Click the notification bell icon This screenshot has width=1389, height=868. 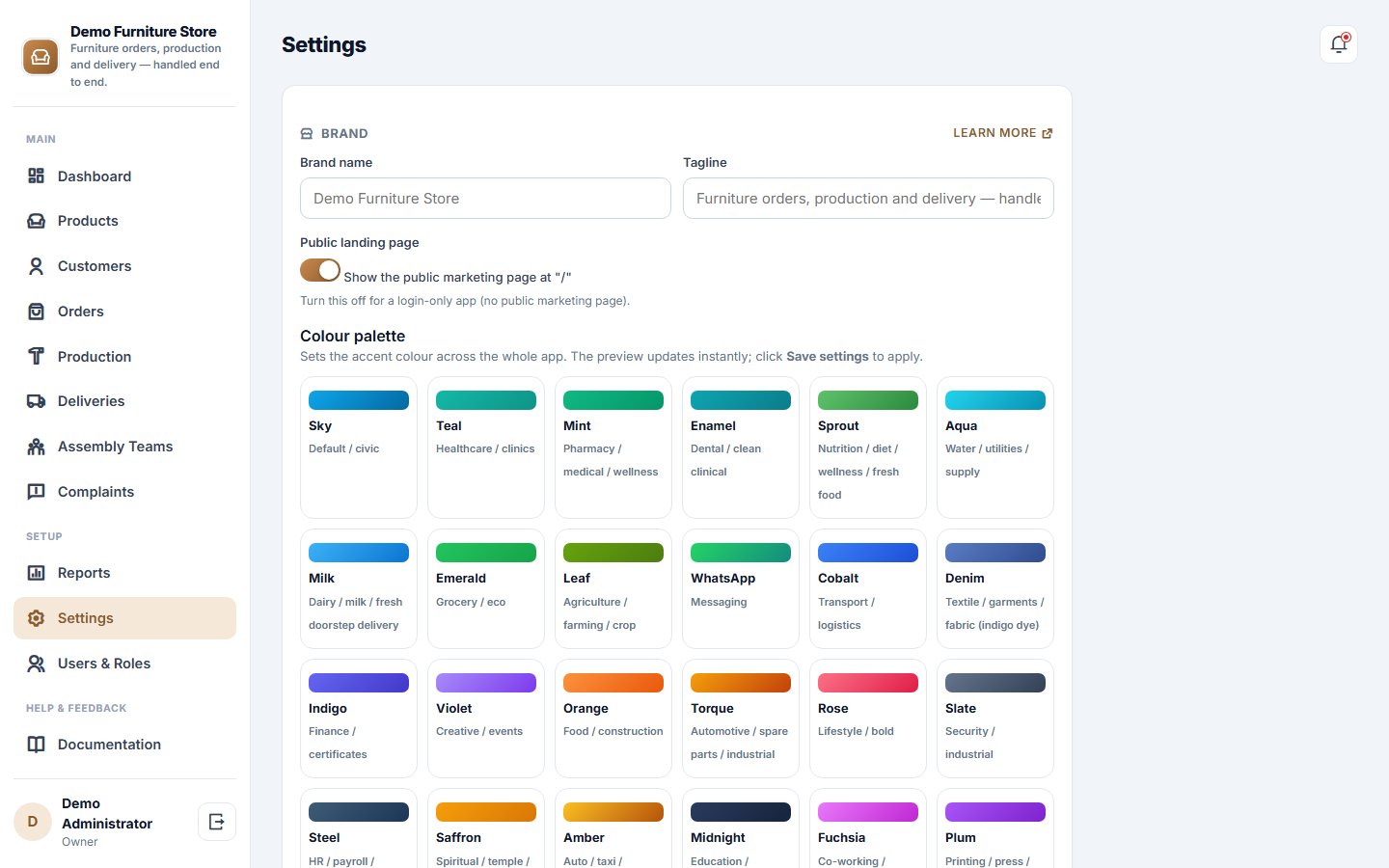pos(1339,44)
